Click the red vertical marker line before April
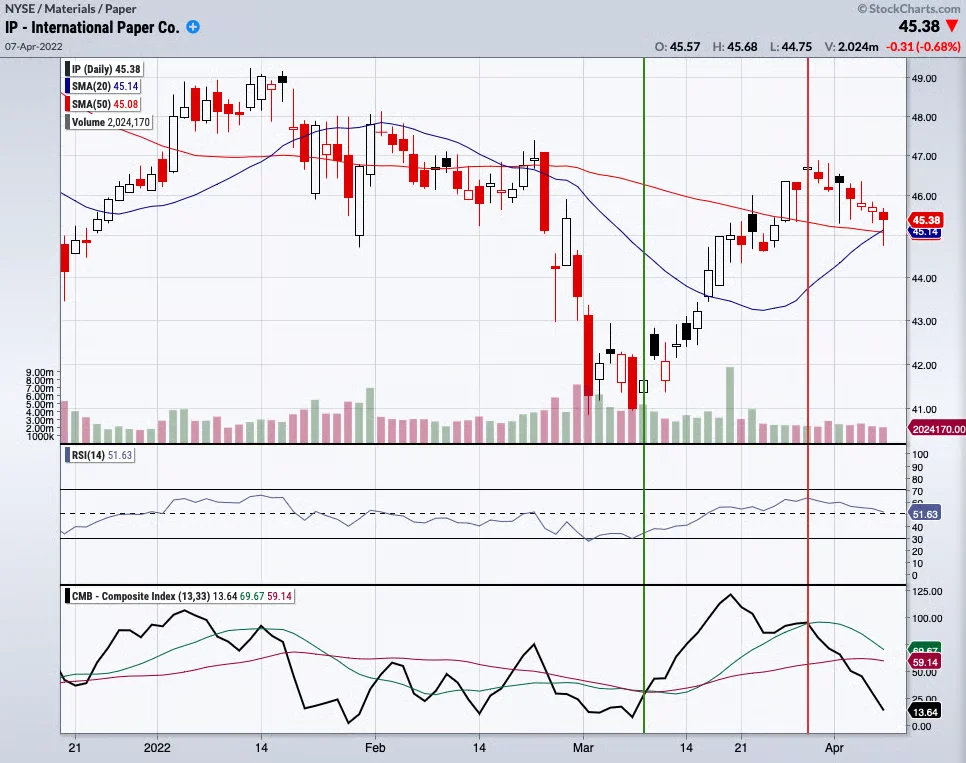966x763 pixels. pos(808,394)
